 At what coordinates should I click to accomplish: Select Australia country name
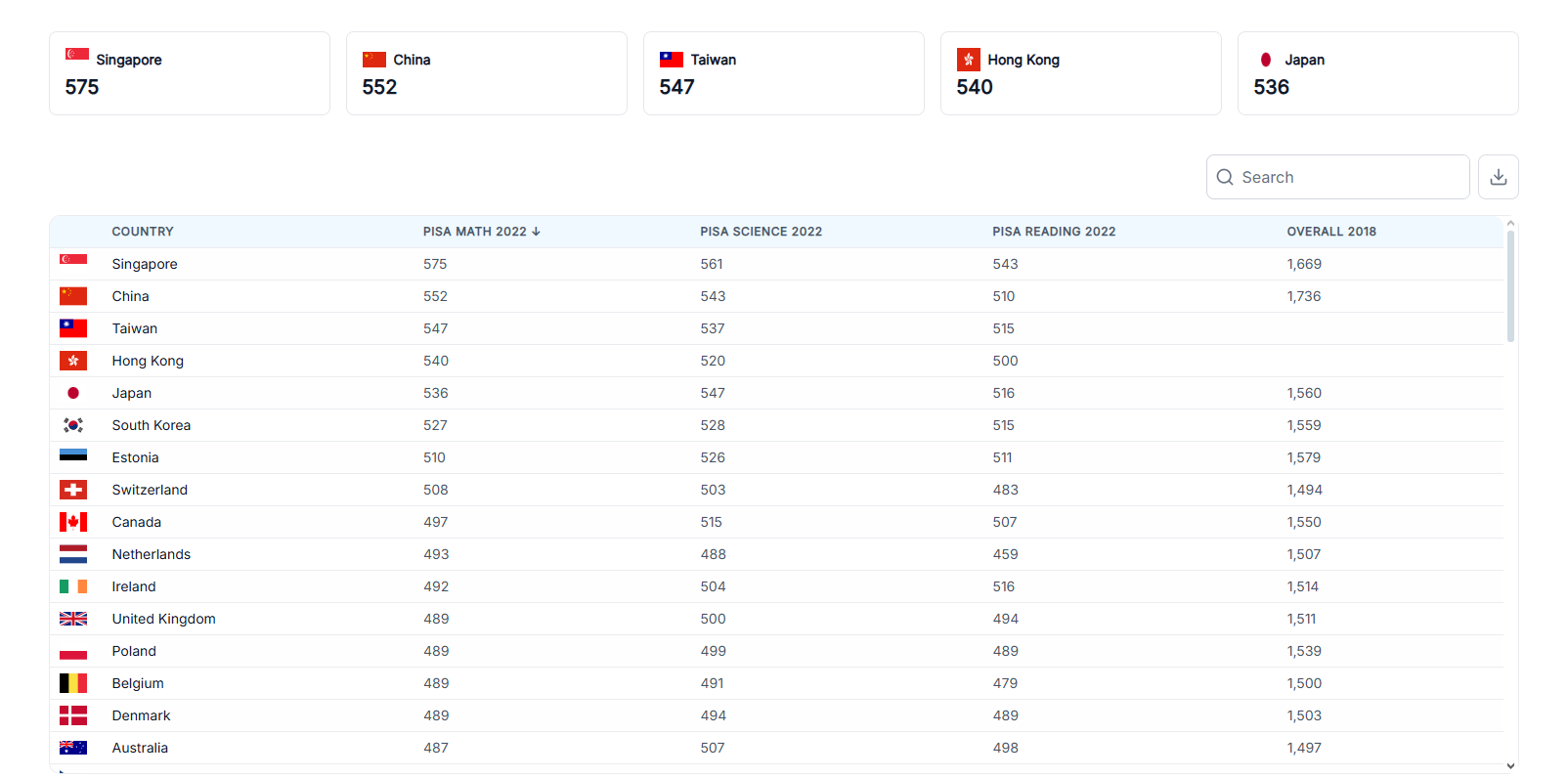140,748
